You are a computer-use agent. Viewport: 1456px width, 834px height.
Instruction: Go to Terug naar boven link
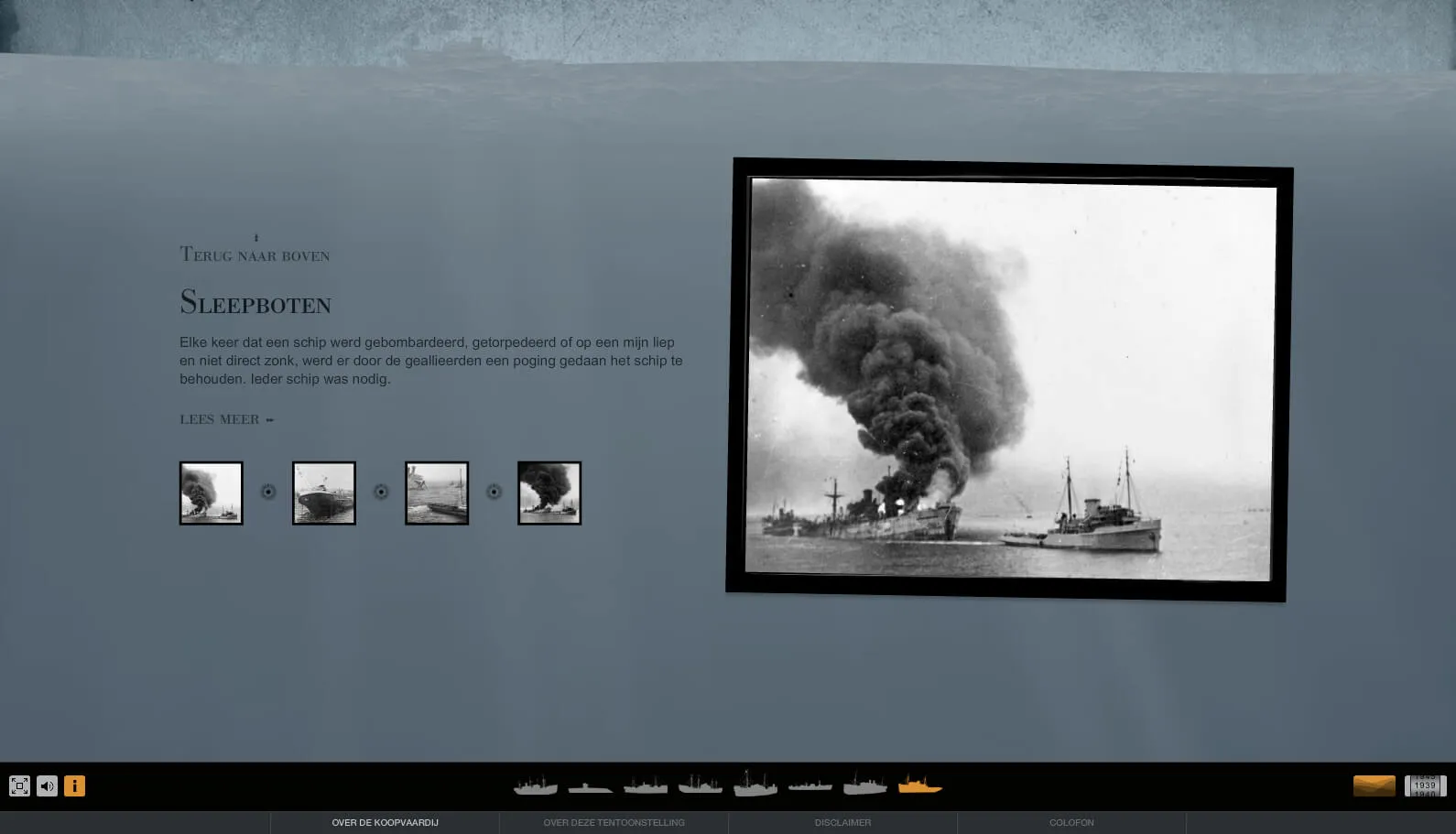click(x=255, y=255)
